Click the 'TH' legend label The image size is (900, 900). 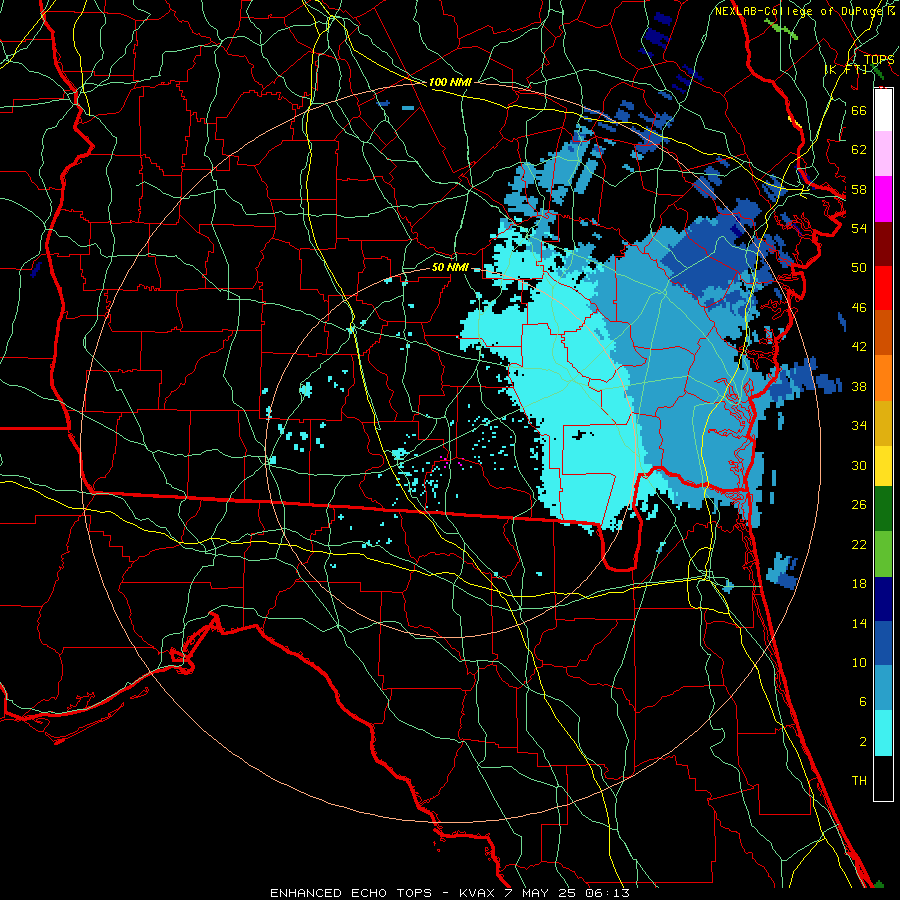(859, 781)
